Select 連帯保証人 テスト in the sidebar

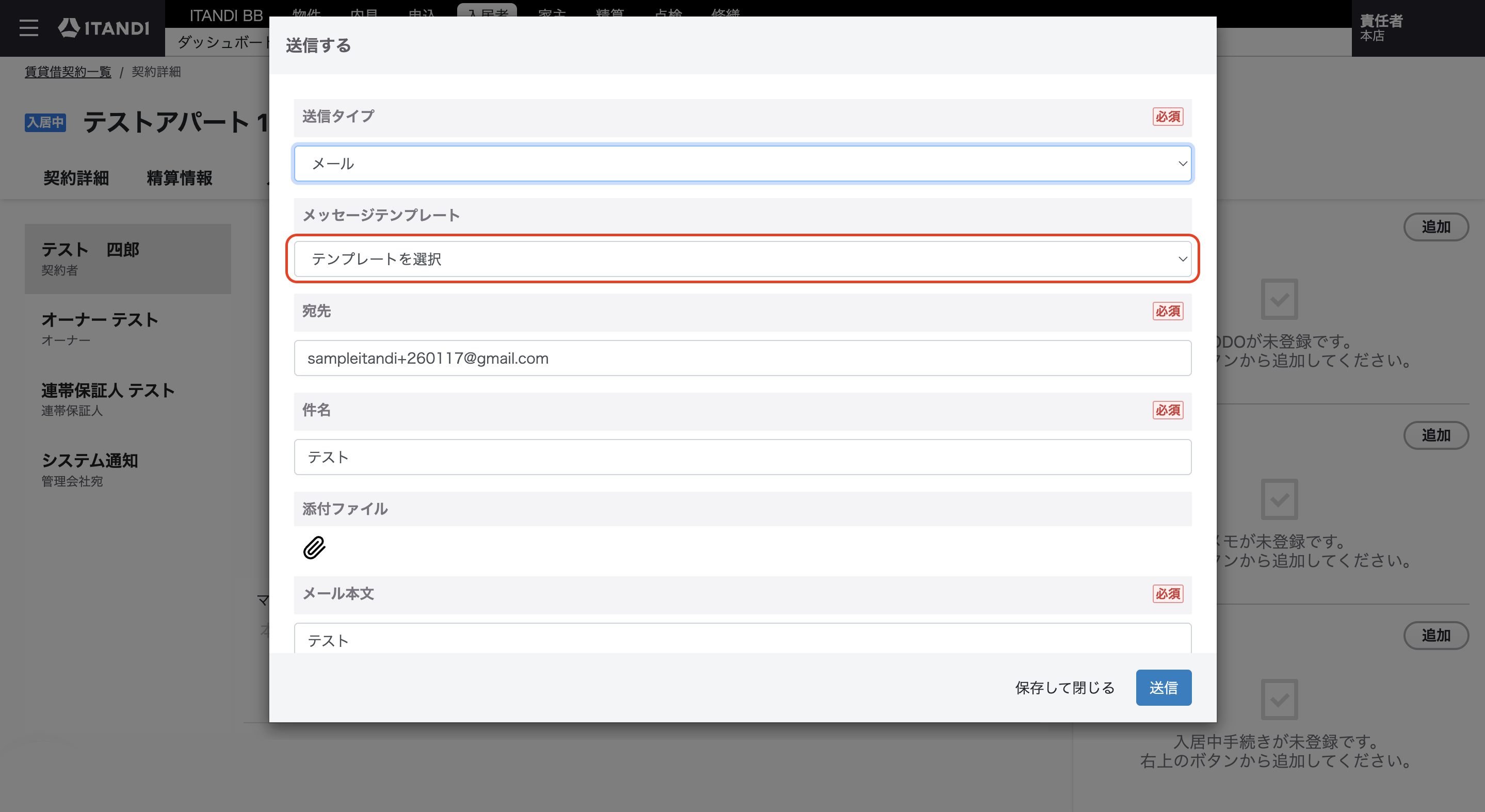coord(128,399)
